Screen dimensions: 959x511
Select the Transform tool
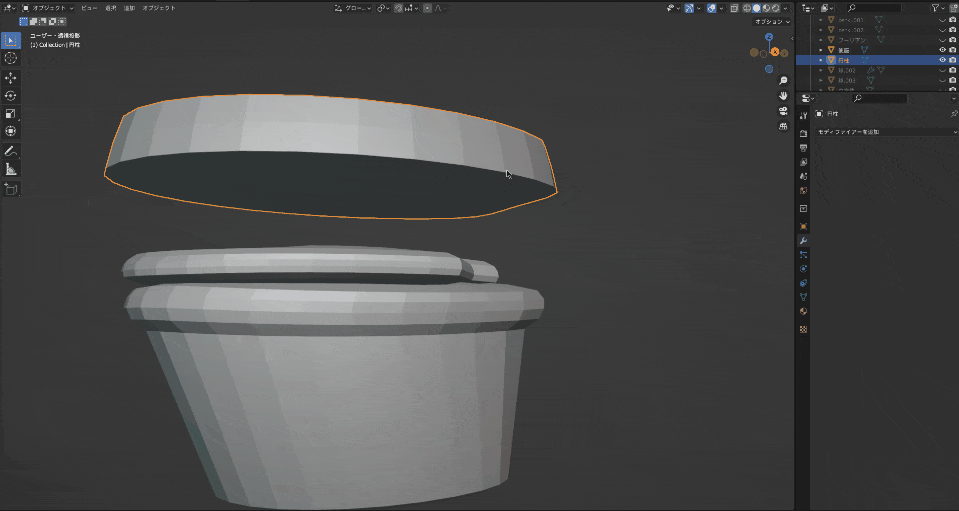[10, 131]
